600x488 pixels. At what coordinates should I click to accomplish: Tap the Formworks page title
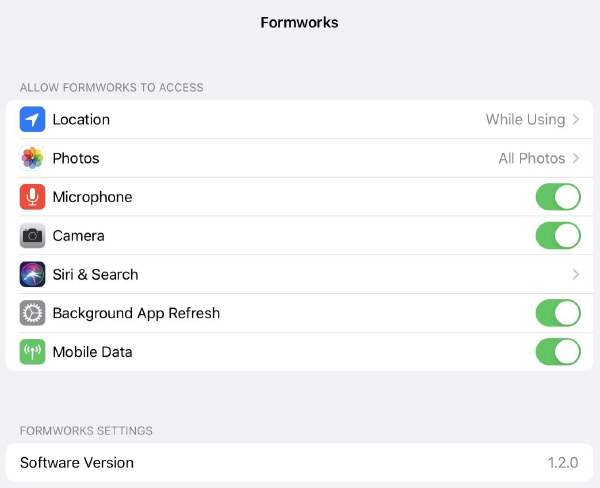click(299, 22)
